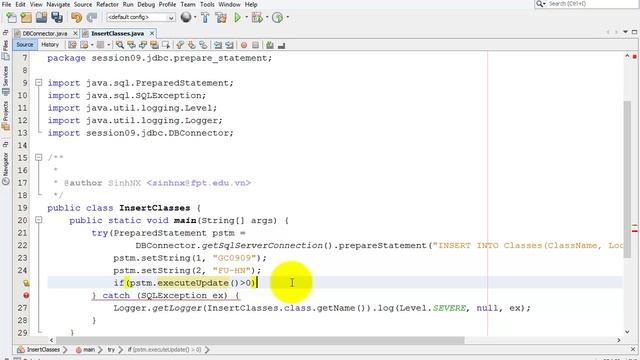Open dropdown arrow next to globe icon
This screenshot has height=360, width=640.
[x=195, y=17]
